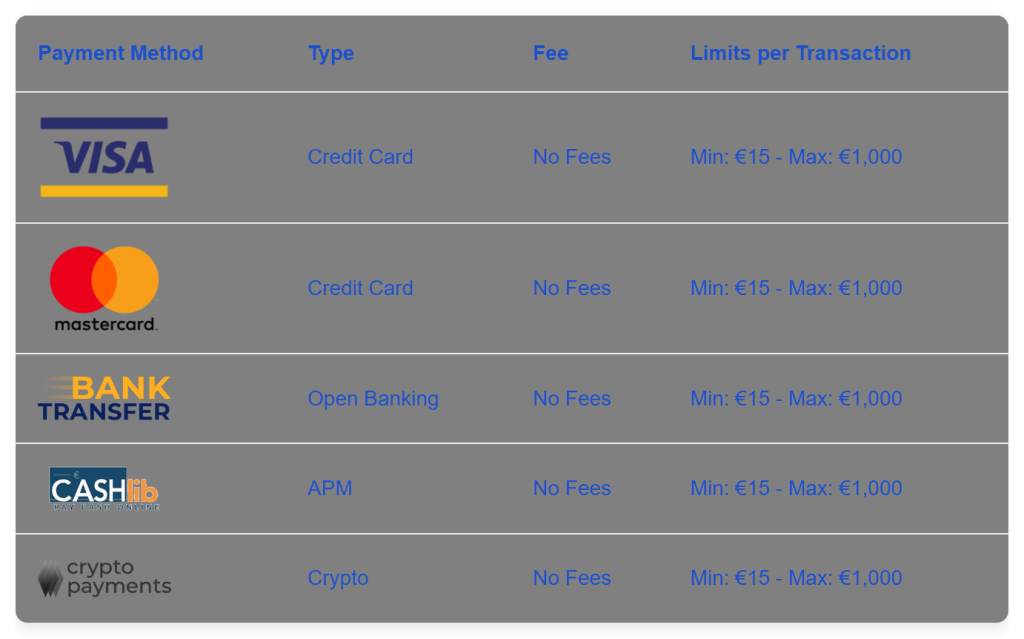
Task: Click the Fee column header
Action: (x=550, y=53)
